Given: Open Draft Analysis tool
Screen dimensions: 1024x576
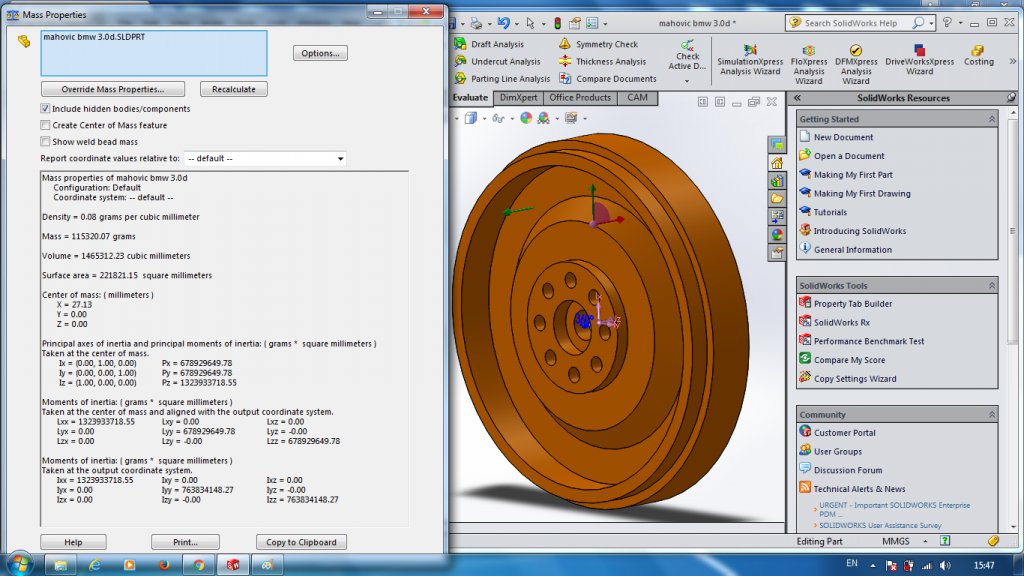Looking at the screenshot, I should pos(489,44).
